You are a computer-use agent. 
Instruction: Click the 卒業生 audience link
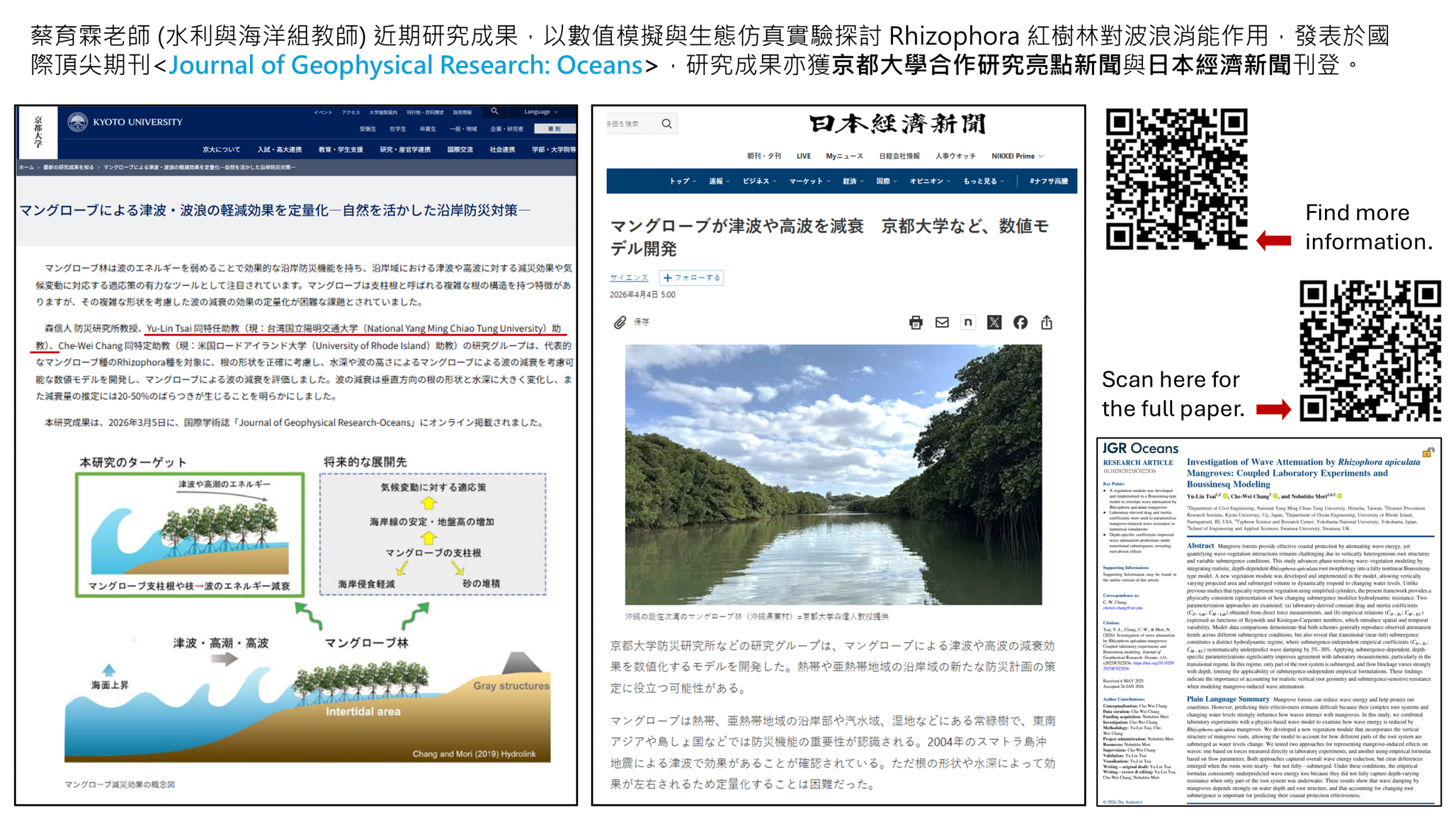(428, 129)
